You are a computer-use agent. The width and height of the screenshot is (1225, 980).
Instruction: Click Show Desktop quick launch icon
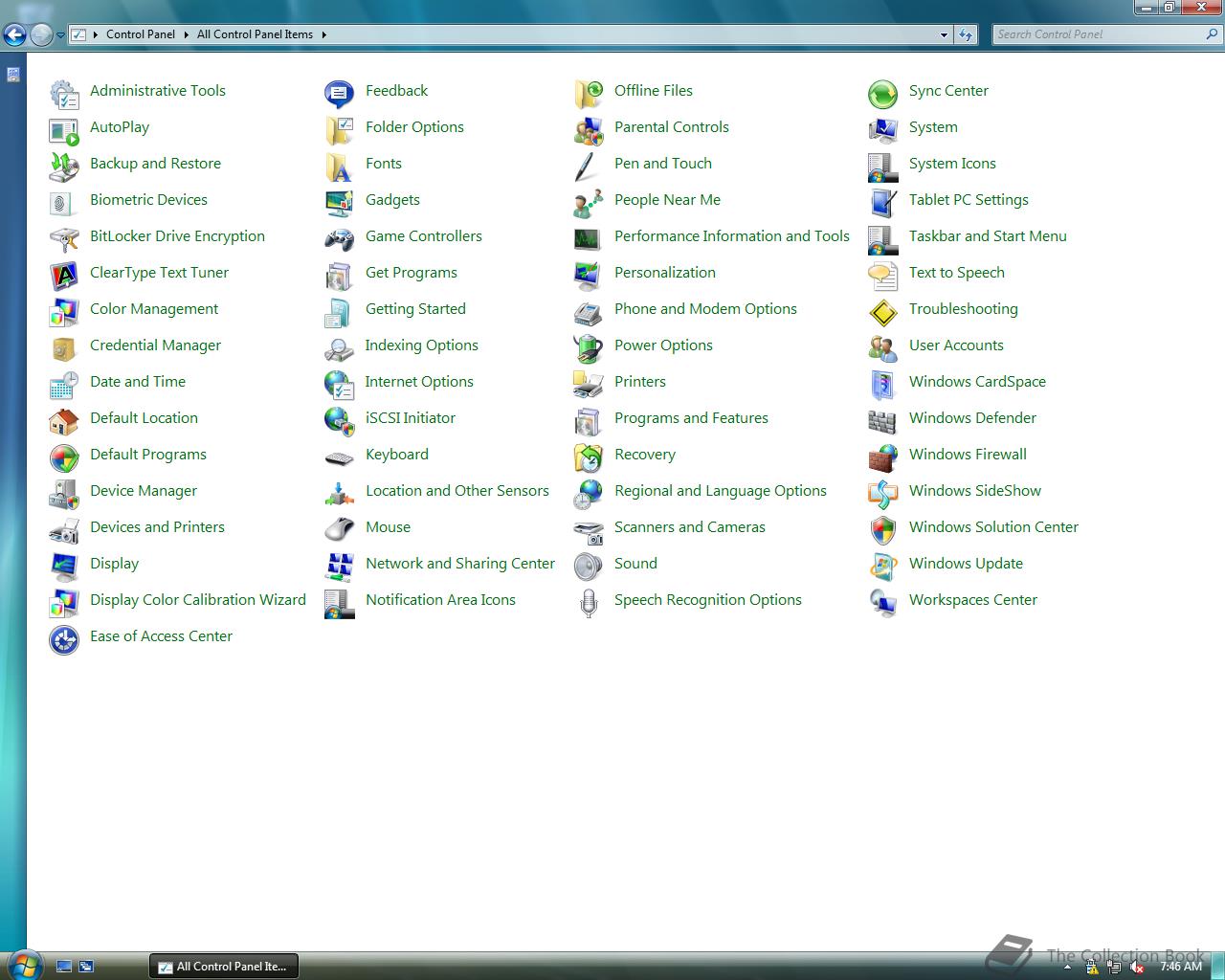pyautogui.click(x=64, y=967)
